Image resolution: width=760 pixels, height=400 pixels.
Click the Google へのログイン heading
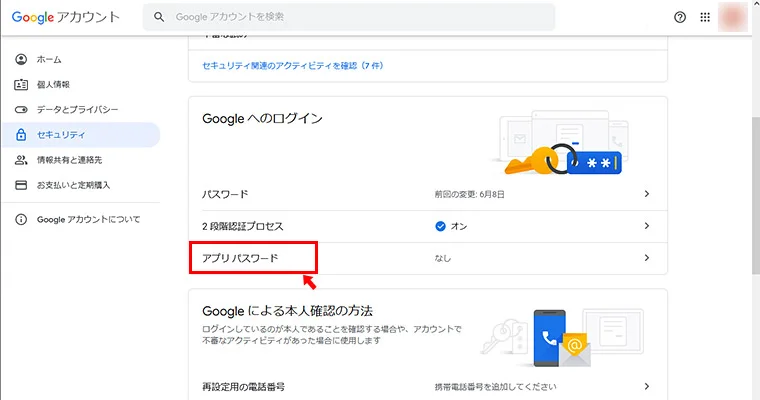tap(262, 119)
